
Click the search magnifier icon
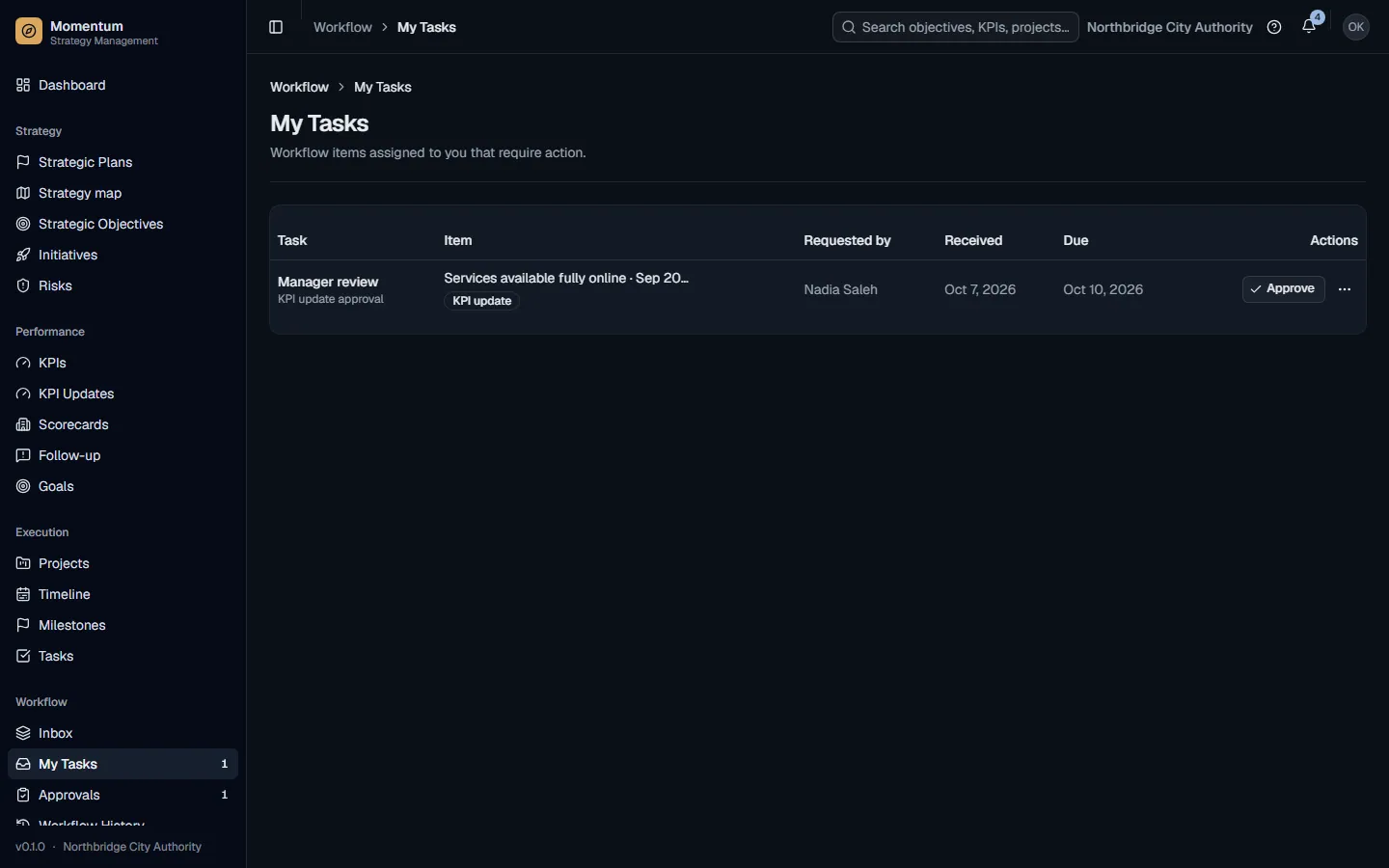coord(849,27)
